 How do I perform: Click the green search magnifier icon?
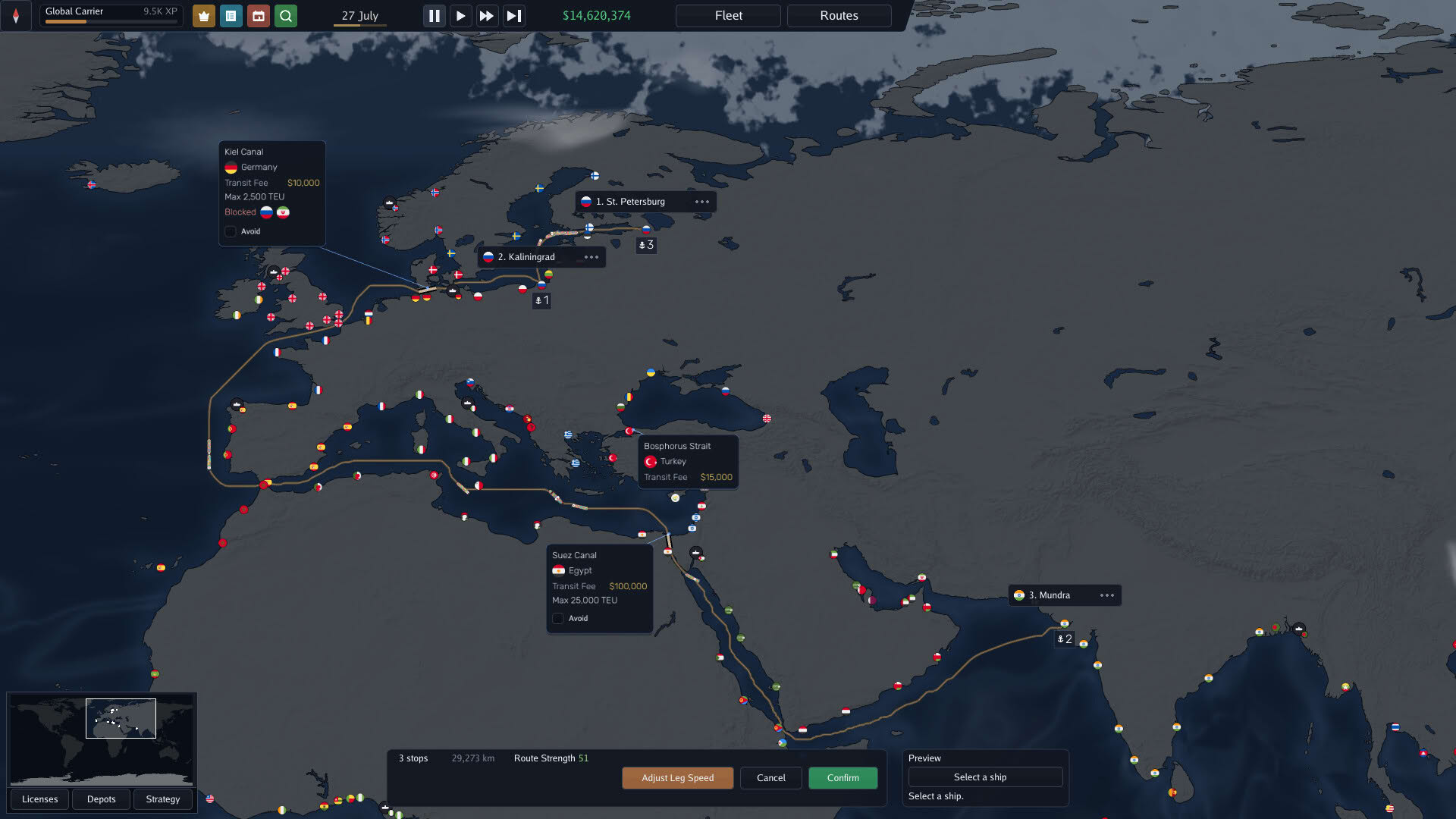click(285, 16)
